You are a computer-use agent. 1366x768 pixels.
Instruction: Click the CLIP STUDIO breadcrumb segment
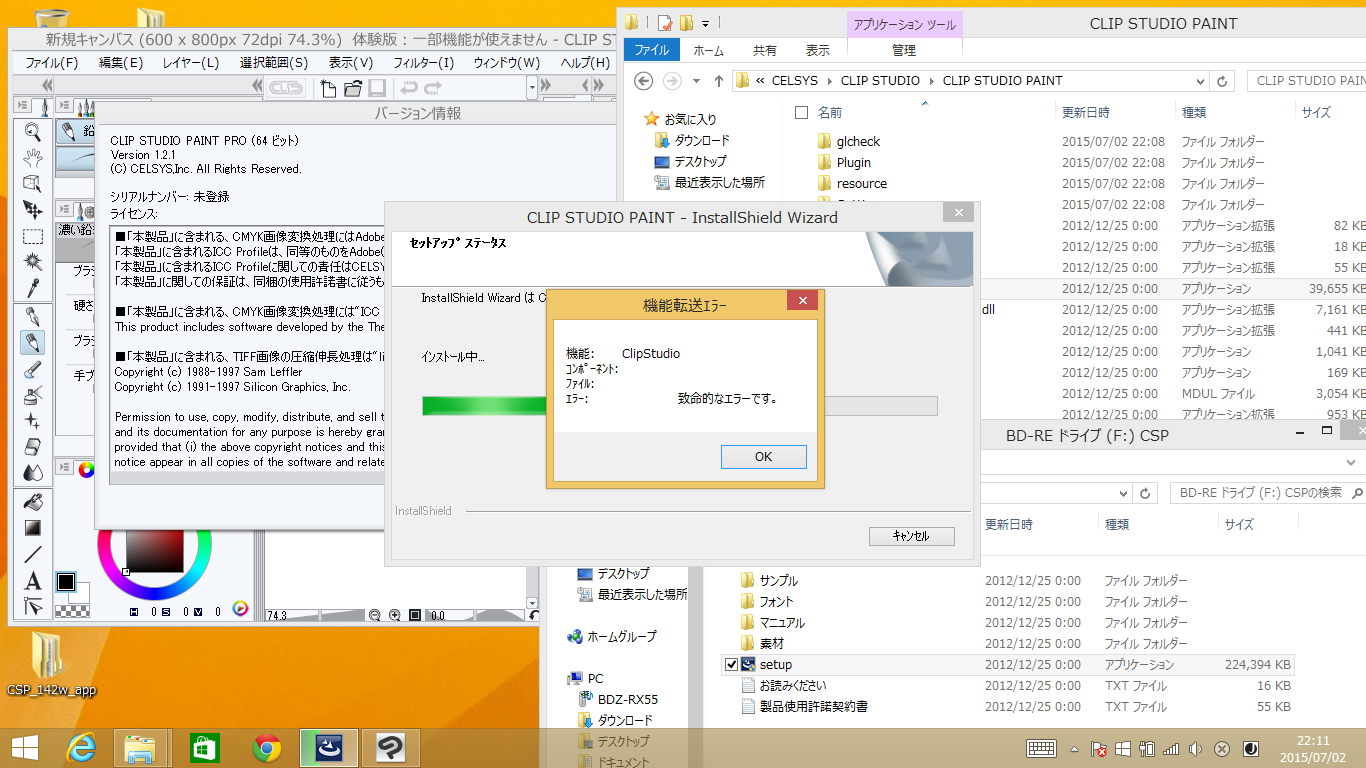coord(880,80)
